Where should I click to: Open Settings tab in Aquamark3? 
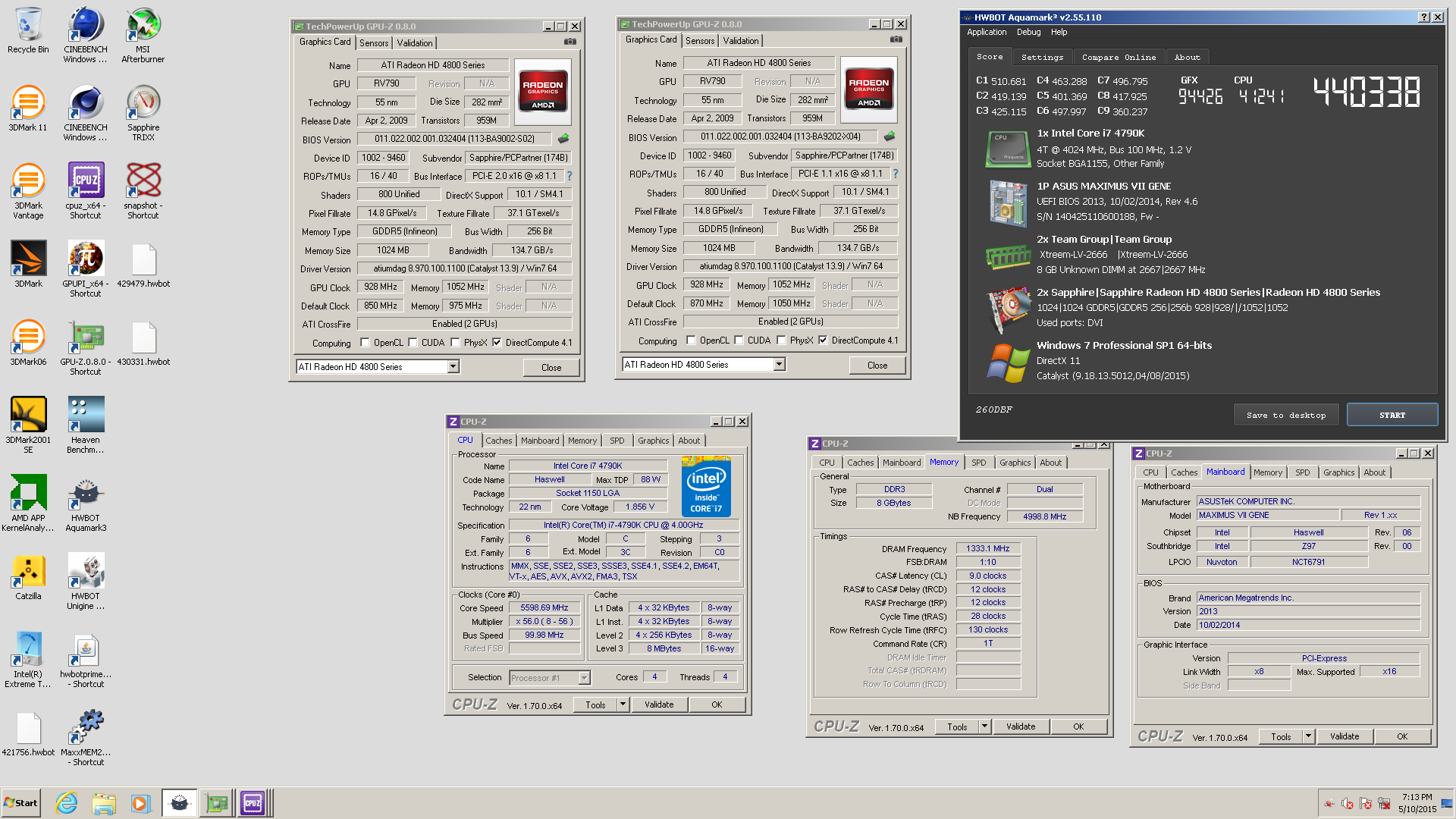click(x=1042, y=57)
